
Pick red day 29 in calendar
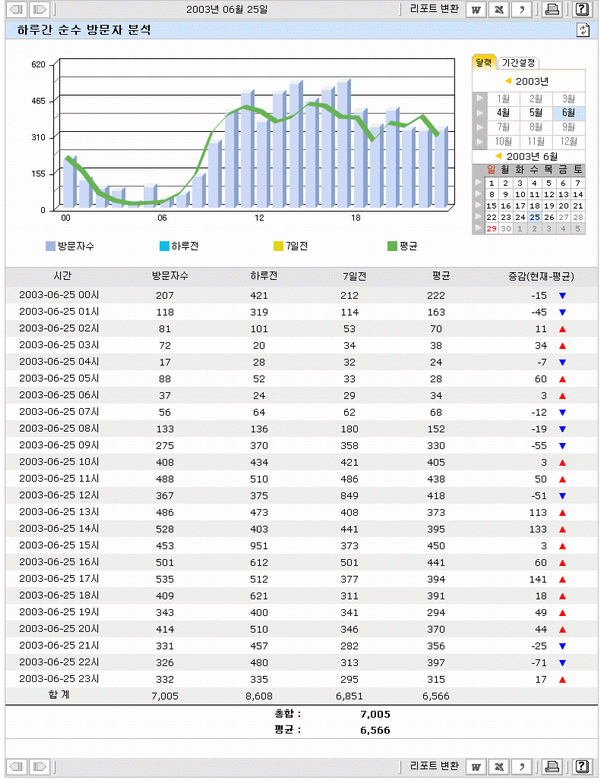coord(492,229)
